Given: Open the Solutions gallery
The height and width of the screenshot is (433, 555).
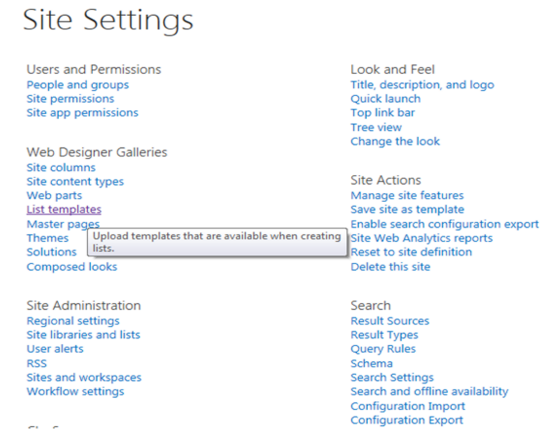Looking at the screenshot, I should pyautogui.click(x=52, y=252).
